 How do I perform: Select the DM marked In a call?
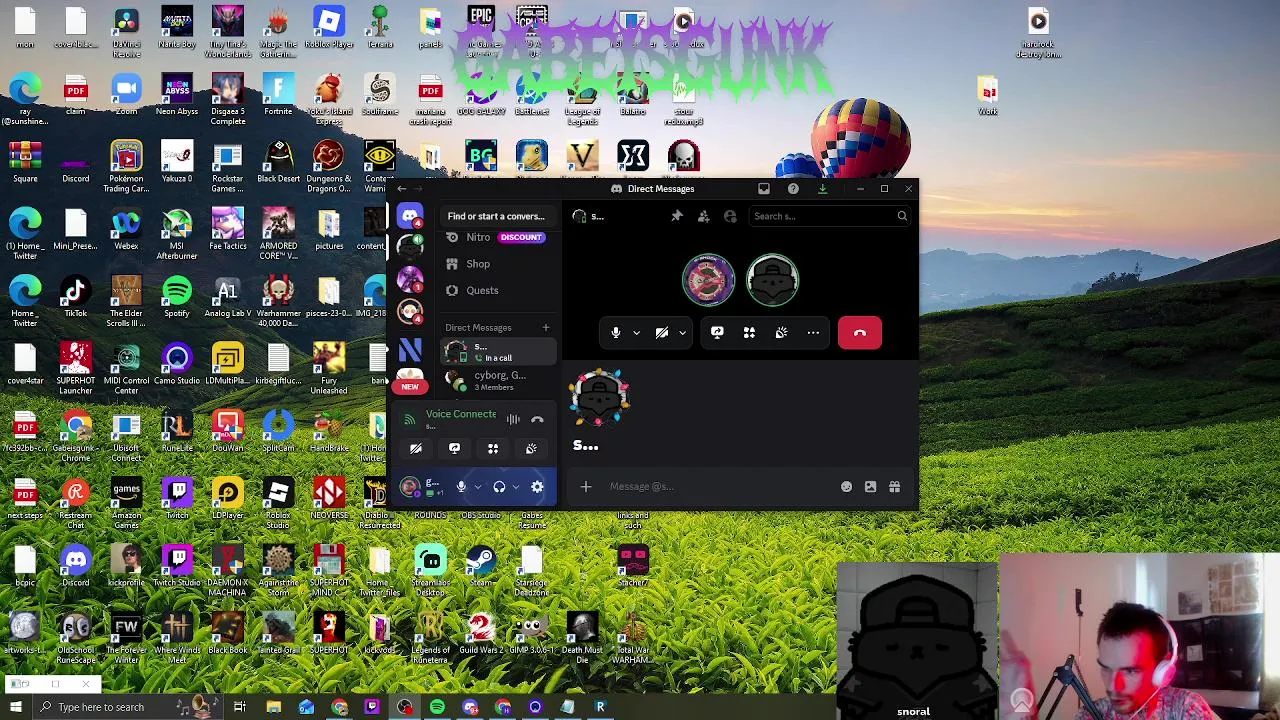(498, 352)
